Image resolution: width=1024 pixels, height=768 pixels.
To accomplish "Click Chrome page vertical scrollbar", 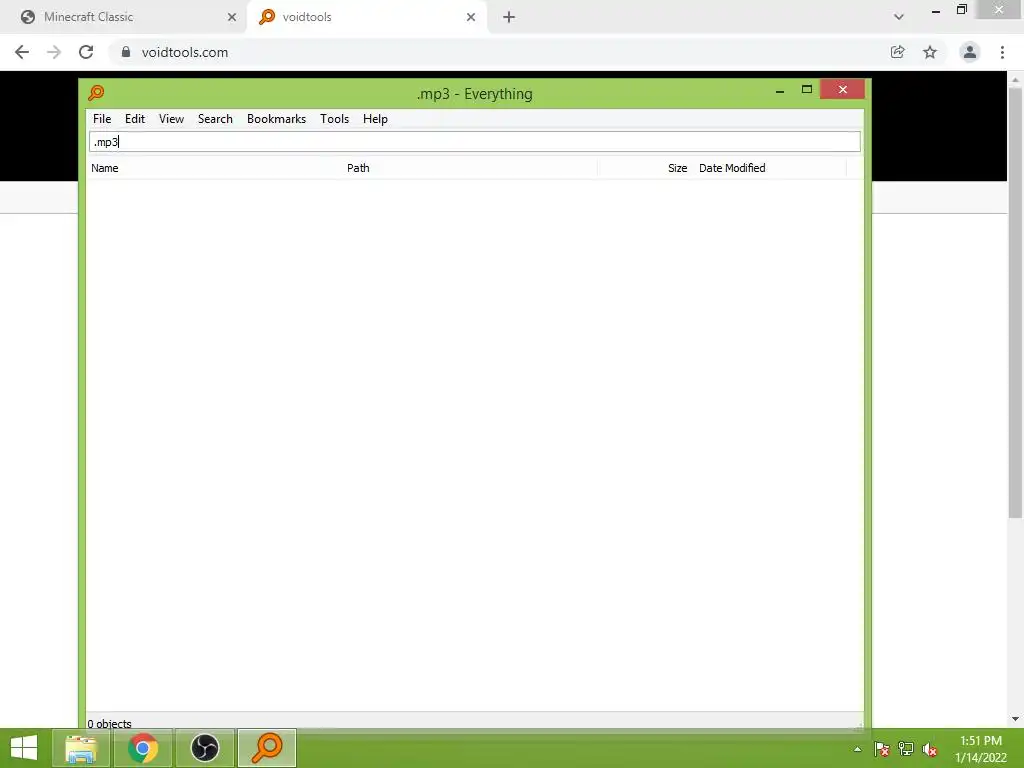I will (1016, 302).
